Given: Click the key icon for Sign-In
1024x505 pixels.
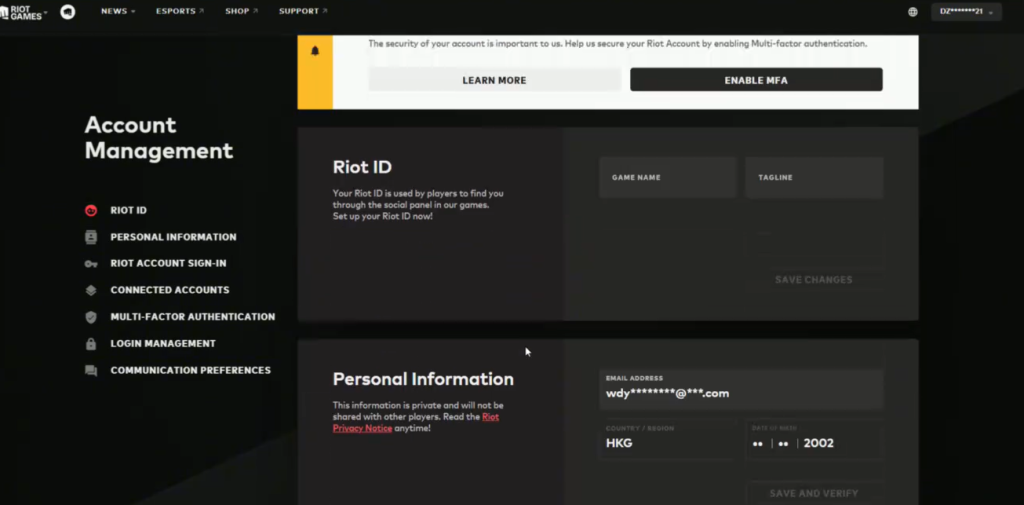Looking at the screenshot, I should 91,264.
